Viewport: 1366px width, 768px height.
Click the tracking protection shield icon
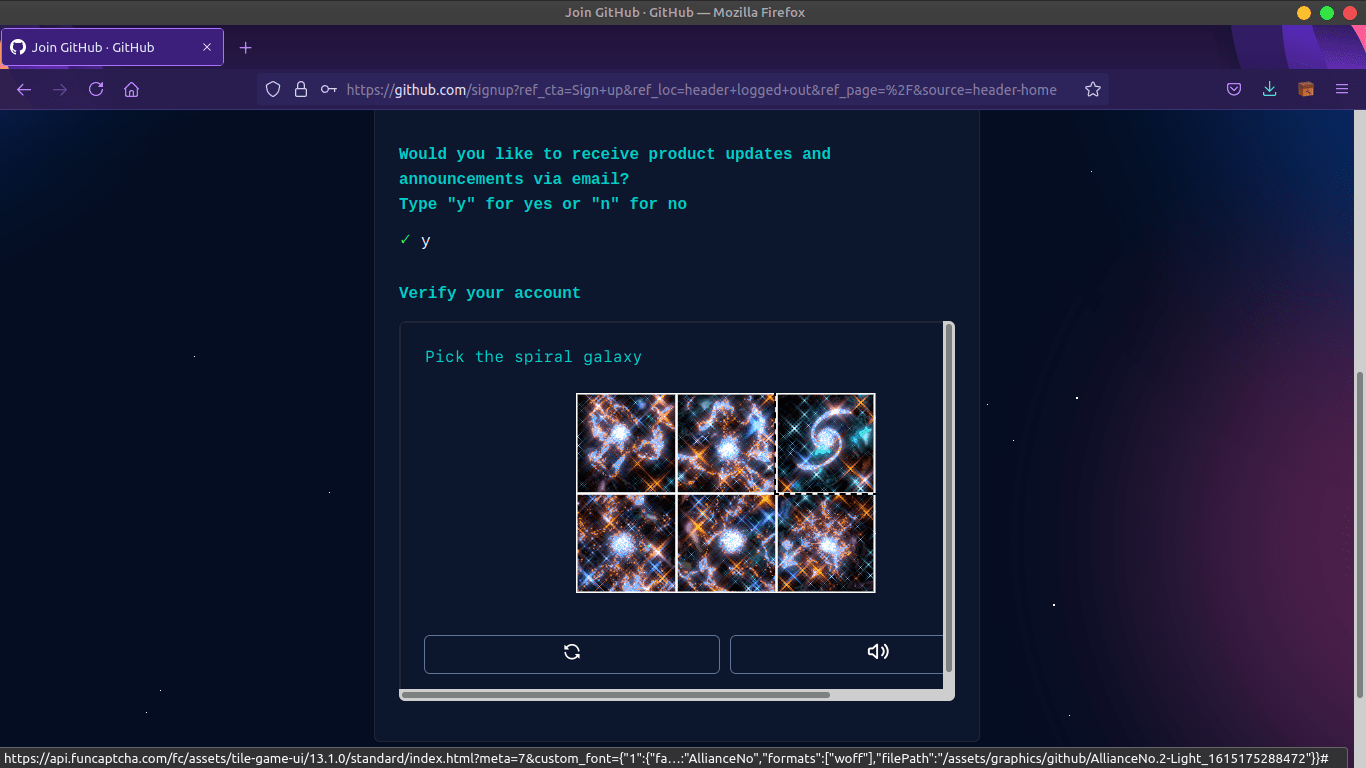point(272,89)
